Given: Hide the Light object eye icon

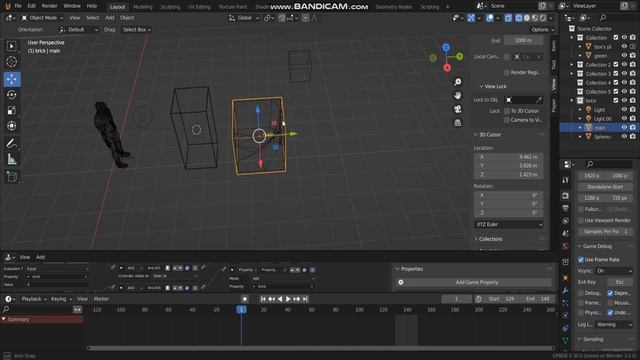Looking at the screenshot, I should click(624, 109).
